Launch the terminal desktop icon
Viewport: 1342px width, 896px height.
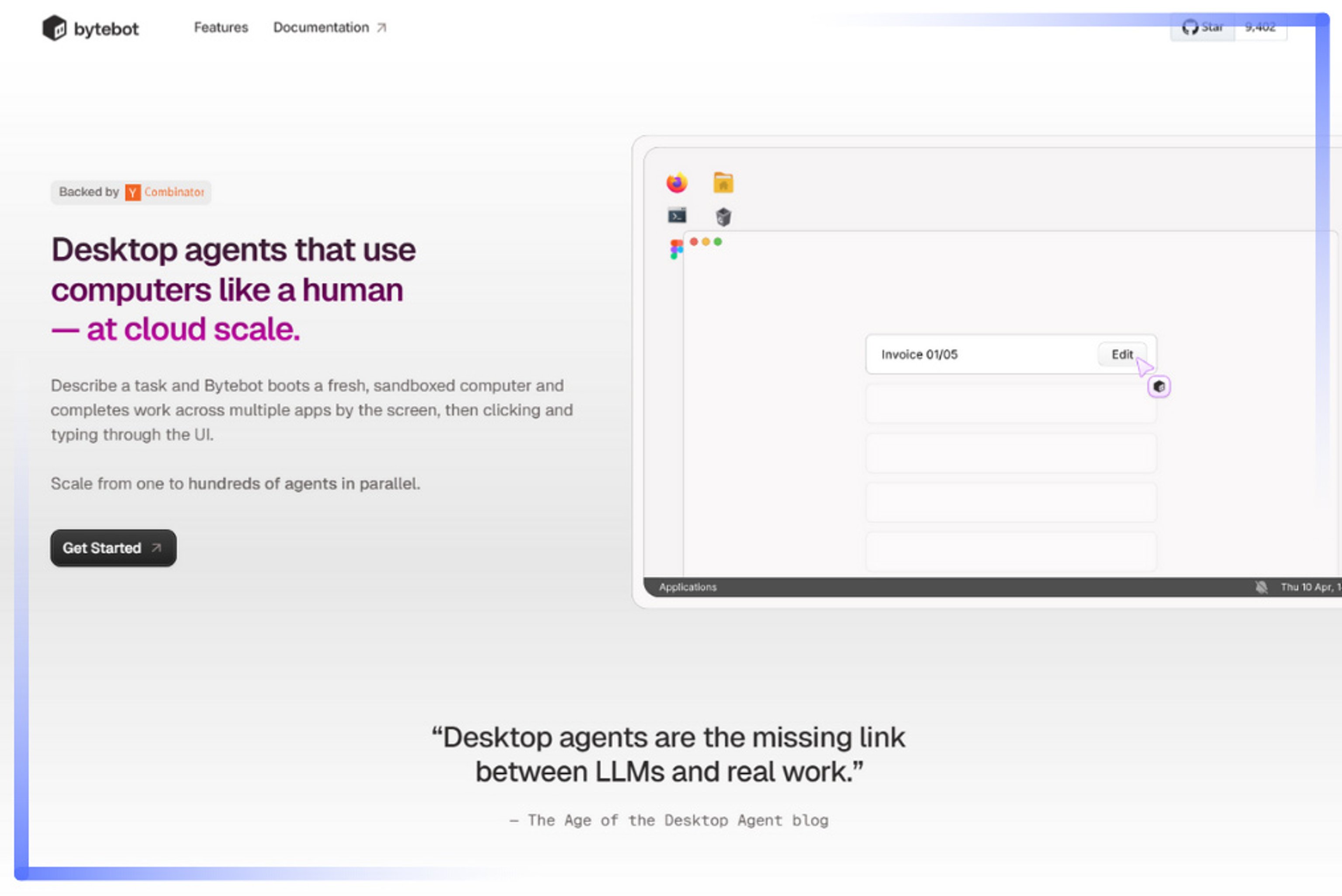(677, 216)
